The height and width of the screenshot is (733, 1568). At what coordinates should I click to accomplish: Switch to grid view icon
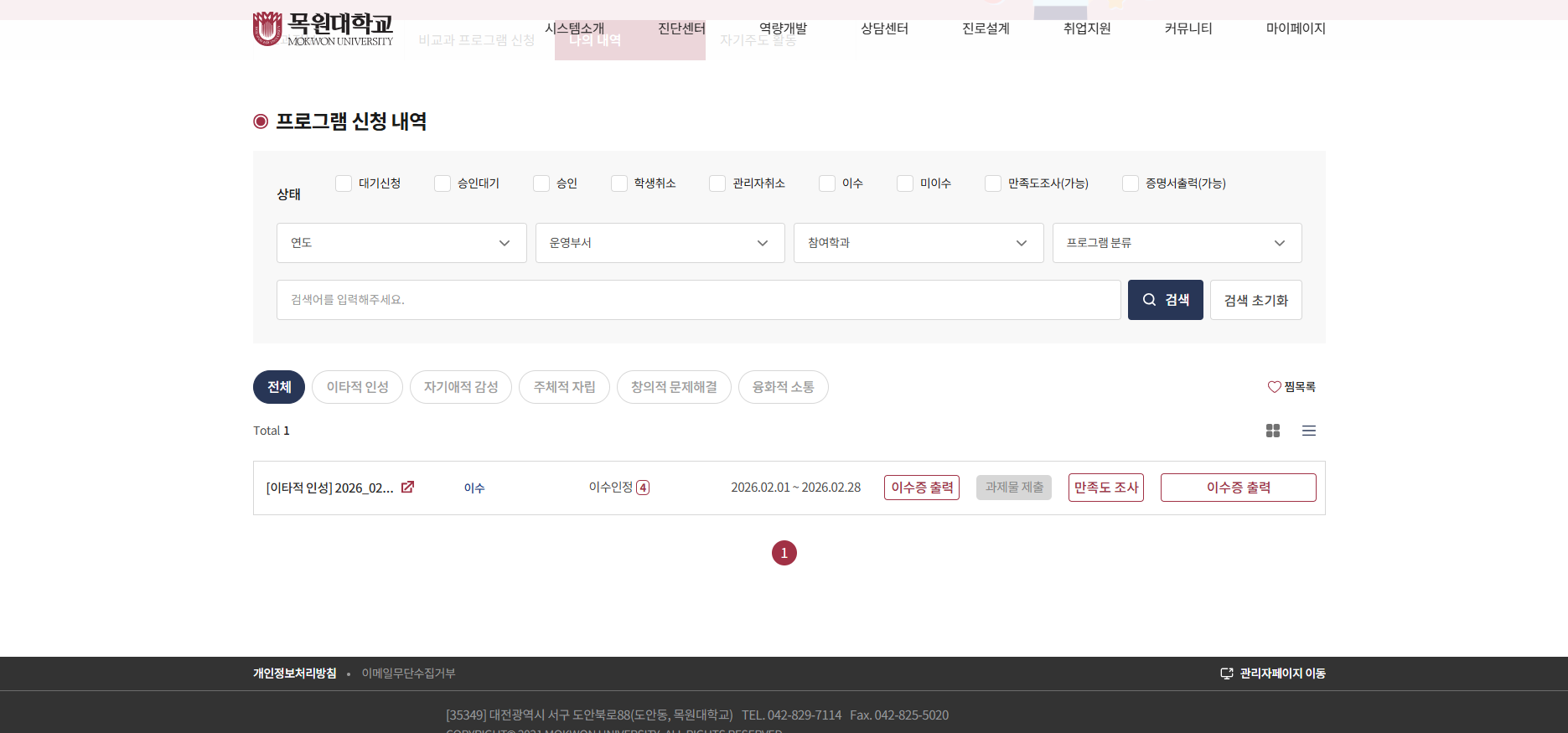tap(1272, 431)
